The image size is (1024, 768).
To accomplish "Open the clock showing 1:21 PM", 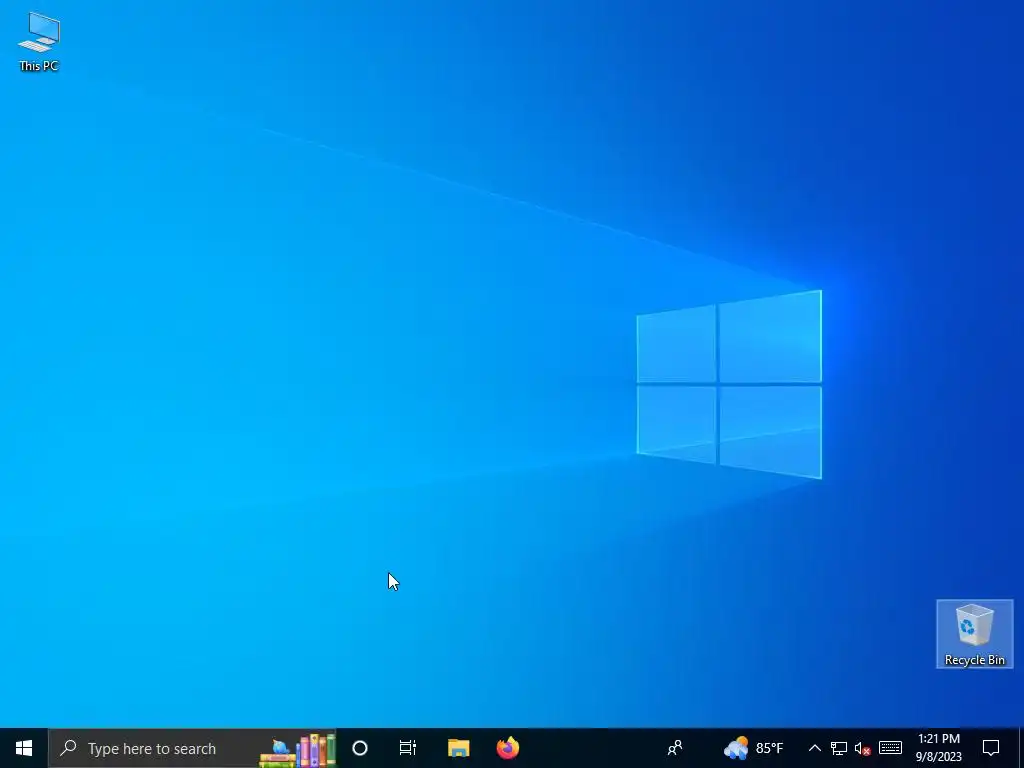I will coord(938,748).
